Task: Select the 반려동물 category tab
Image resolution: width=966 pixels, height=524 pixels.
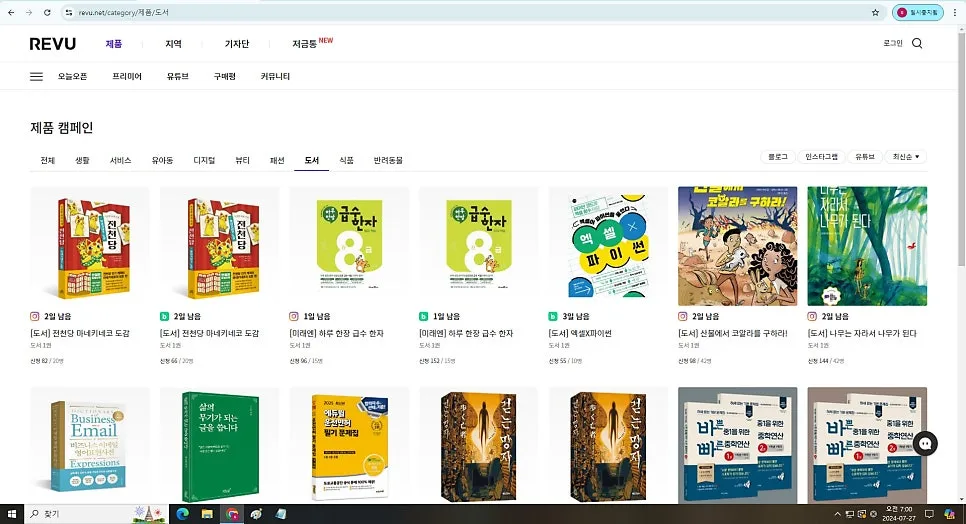Action: pos(388,160)
